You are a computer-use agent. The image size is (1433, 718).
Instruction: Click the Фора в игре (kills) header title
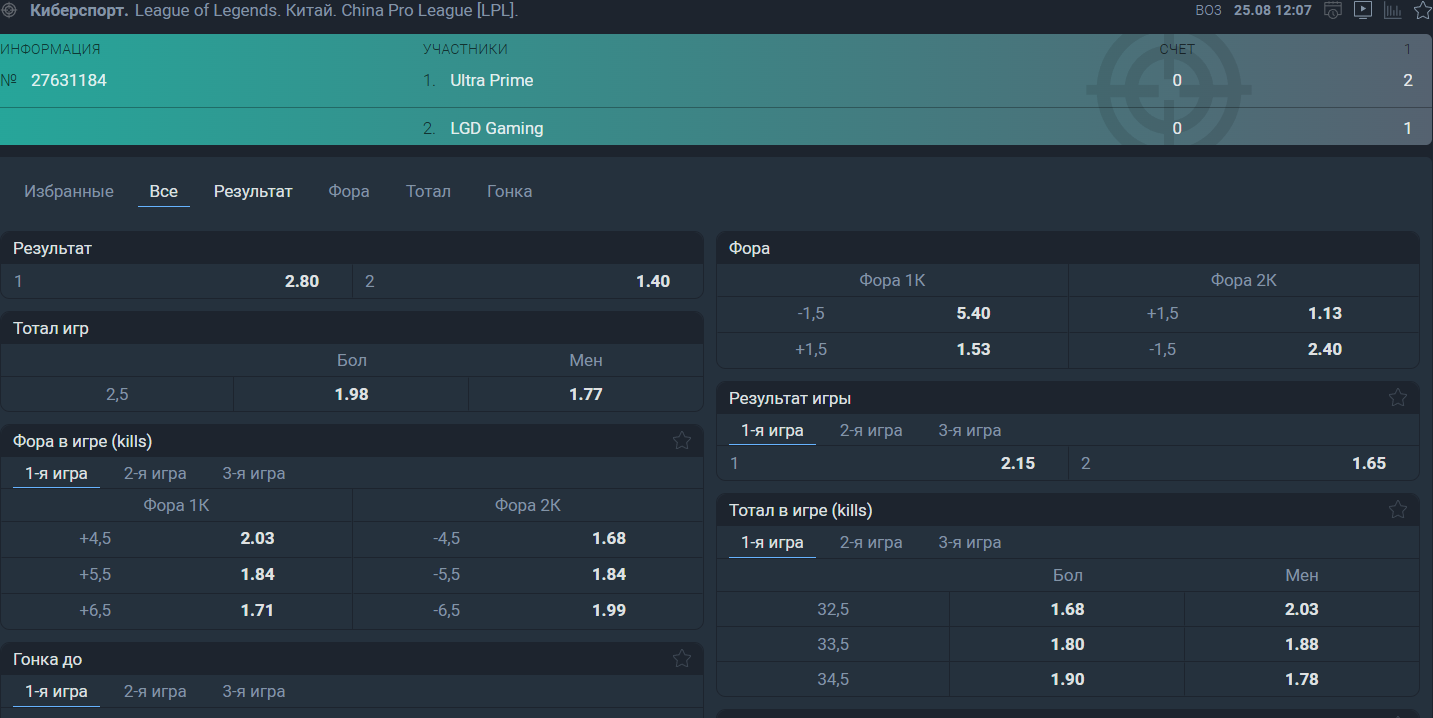tap(83, 441)
